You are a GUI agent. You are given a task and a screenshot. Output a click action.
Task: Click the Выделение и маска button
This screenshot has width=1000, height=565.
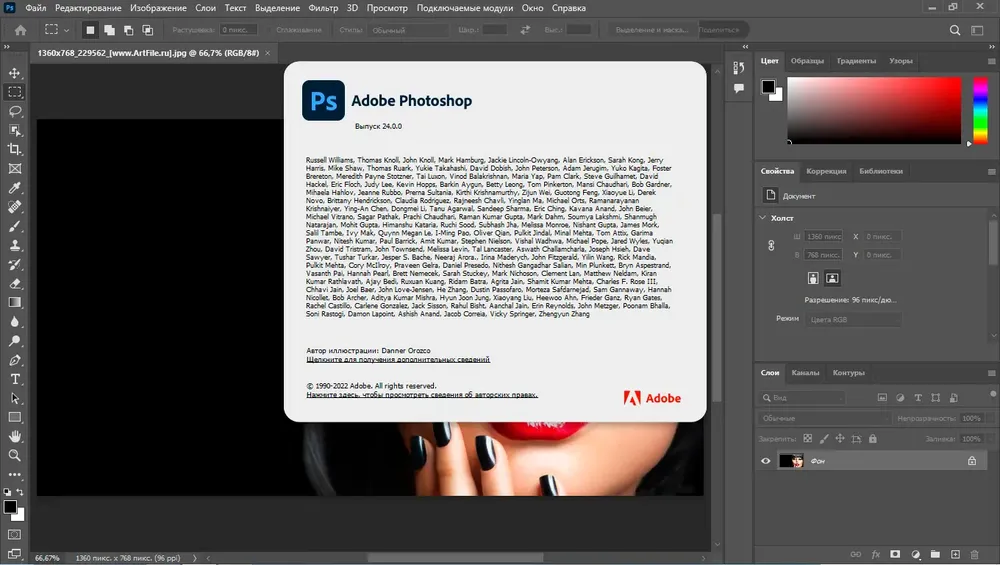click(652, 30)
